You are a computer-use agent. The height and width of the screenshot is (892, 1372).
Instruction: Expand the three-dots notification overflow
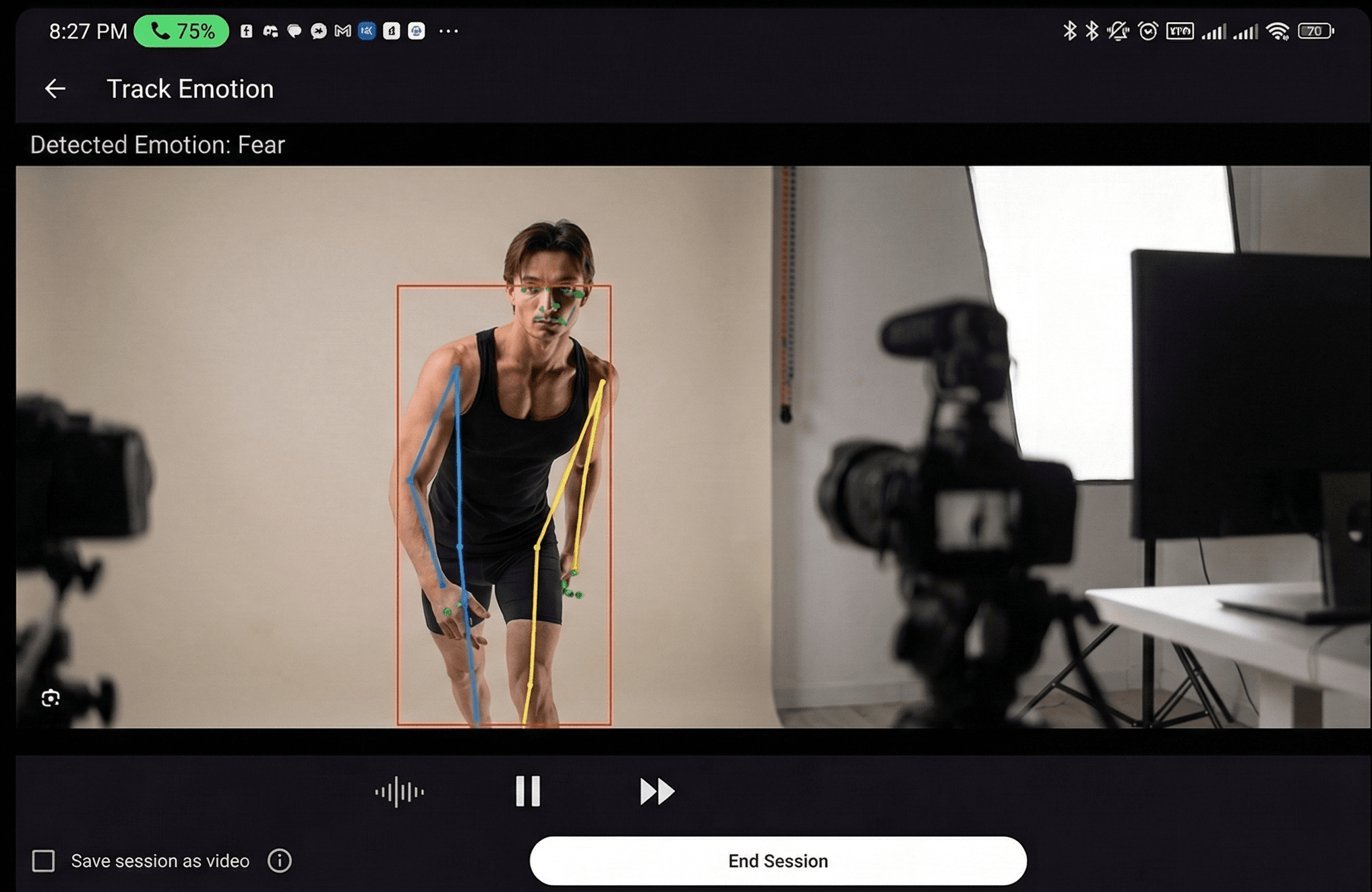[x=448, y=31]
